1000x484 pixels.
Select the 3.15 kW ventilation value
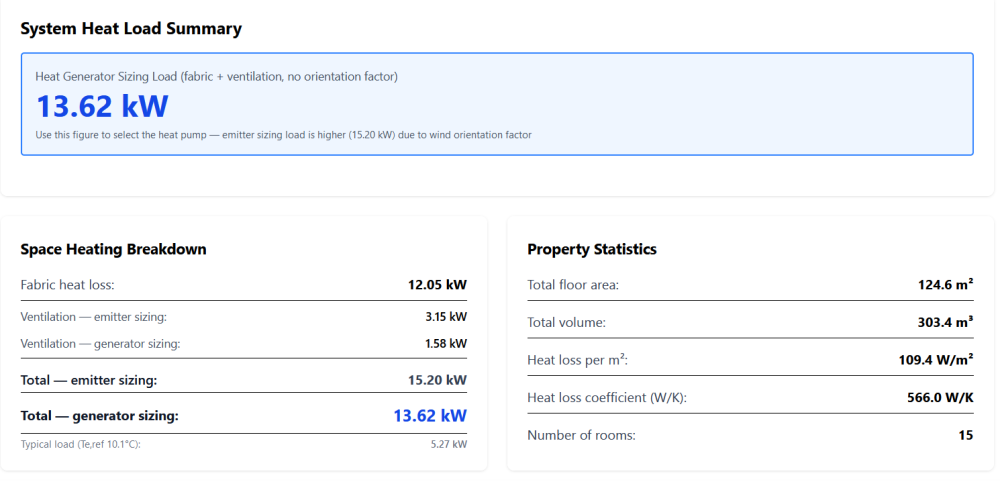445,317
